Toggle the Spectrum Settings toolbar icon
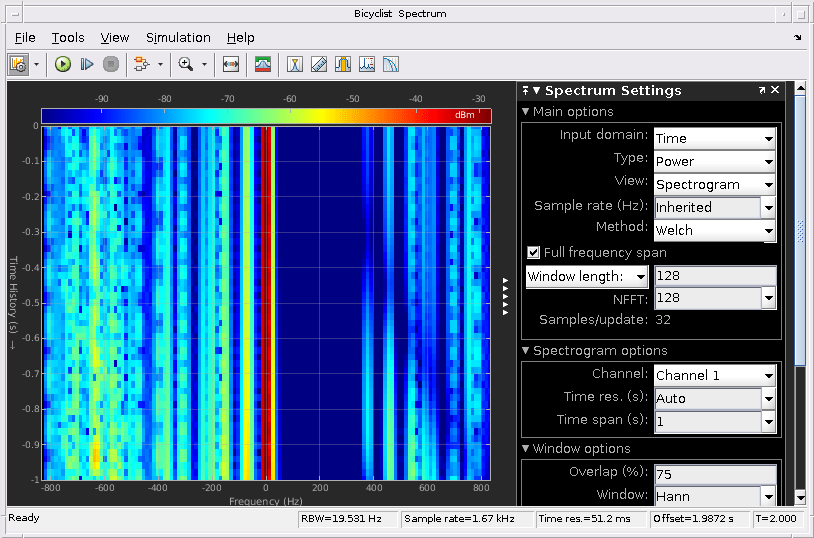 coord(263,64)
